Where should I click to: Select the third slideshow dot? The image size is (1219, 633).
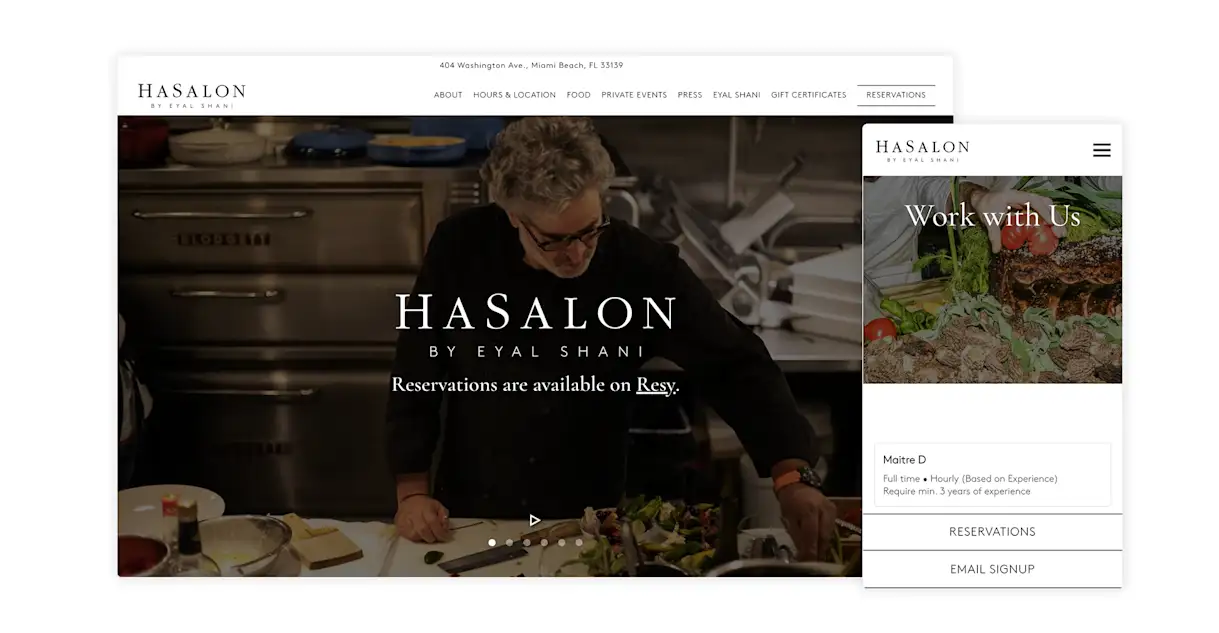point(527,543)
